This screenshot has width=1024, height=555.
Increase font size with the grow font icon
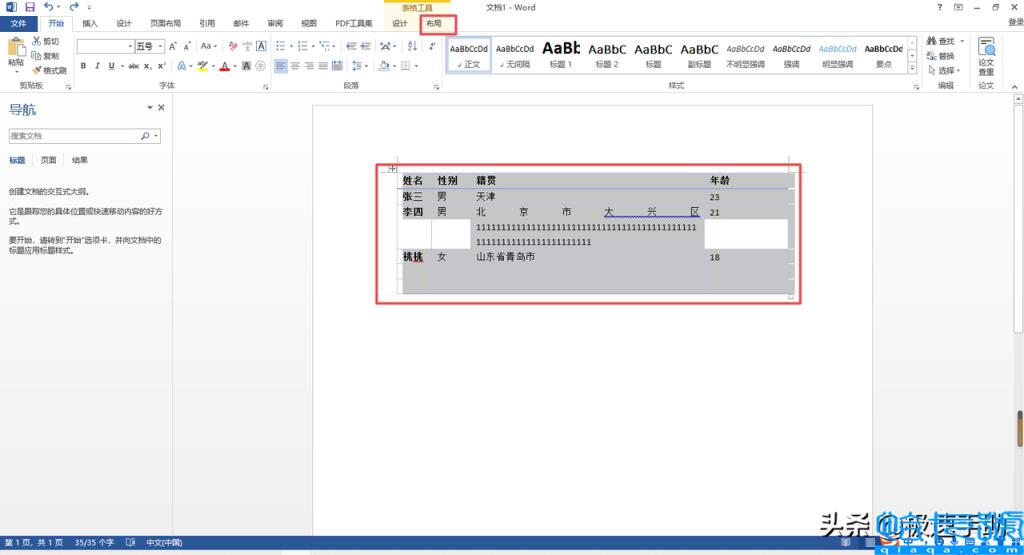tap(172, 46)
